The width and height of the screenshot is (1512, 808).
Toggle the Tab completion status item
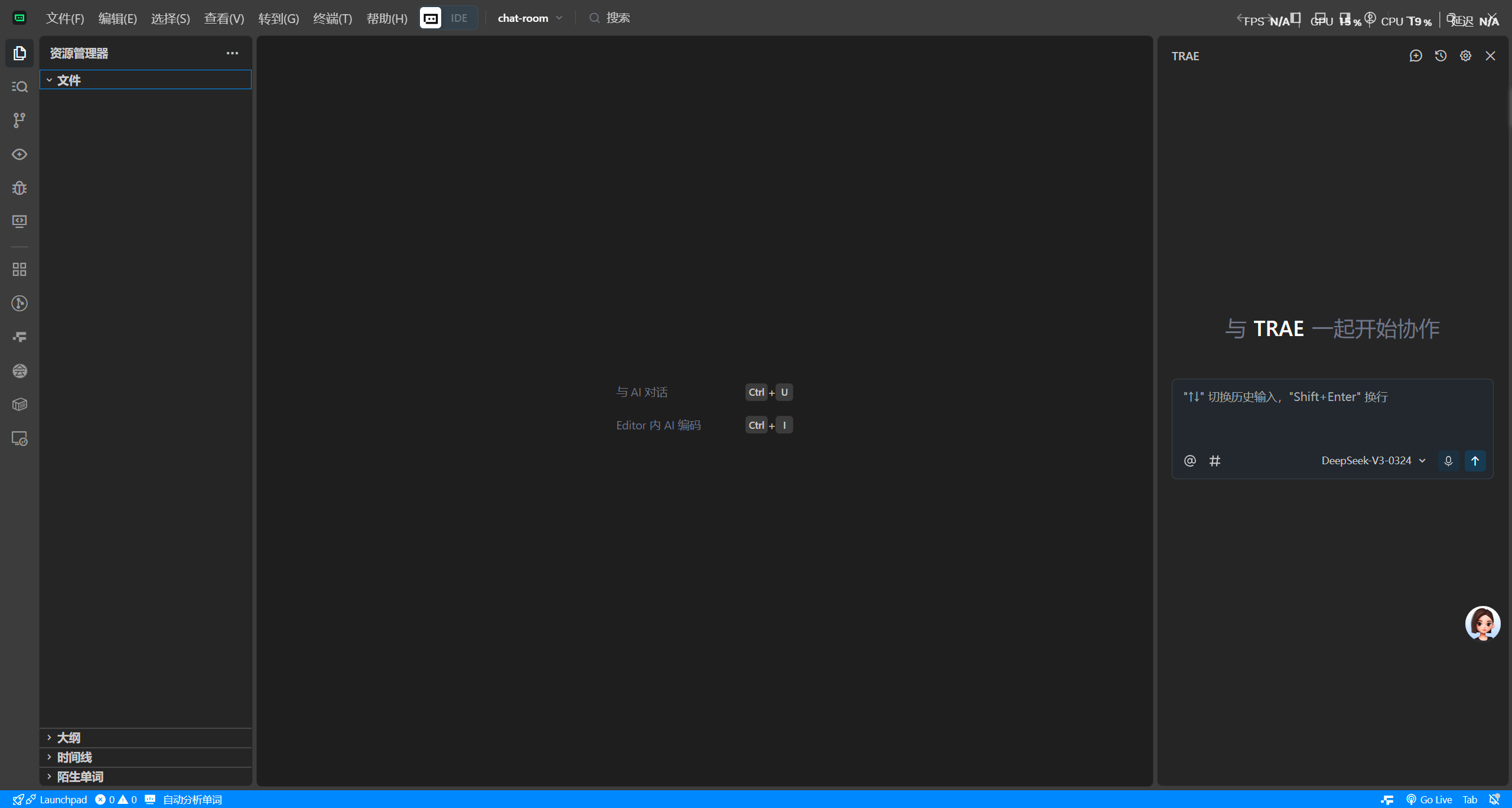tap(1470, 799)
